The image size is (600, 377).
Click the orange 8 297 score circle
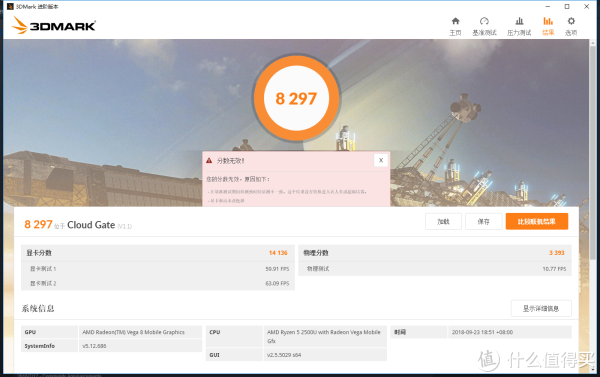(x=296, y=98)
